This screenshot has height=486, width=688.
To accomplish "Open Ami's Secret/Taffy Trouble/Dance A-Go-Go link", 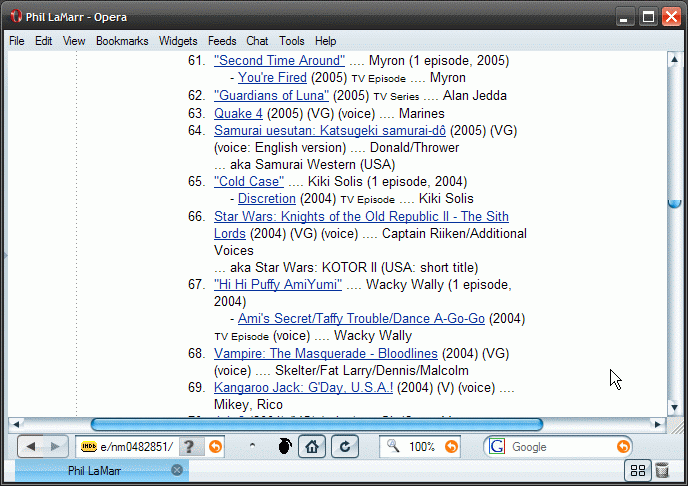I will pyautogui.click(x=361, y=318).
